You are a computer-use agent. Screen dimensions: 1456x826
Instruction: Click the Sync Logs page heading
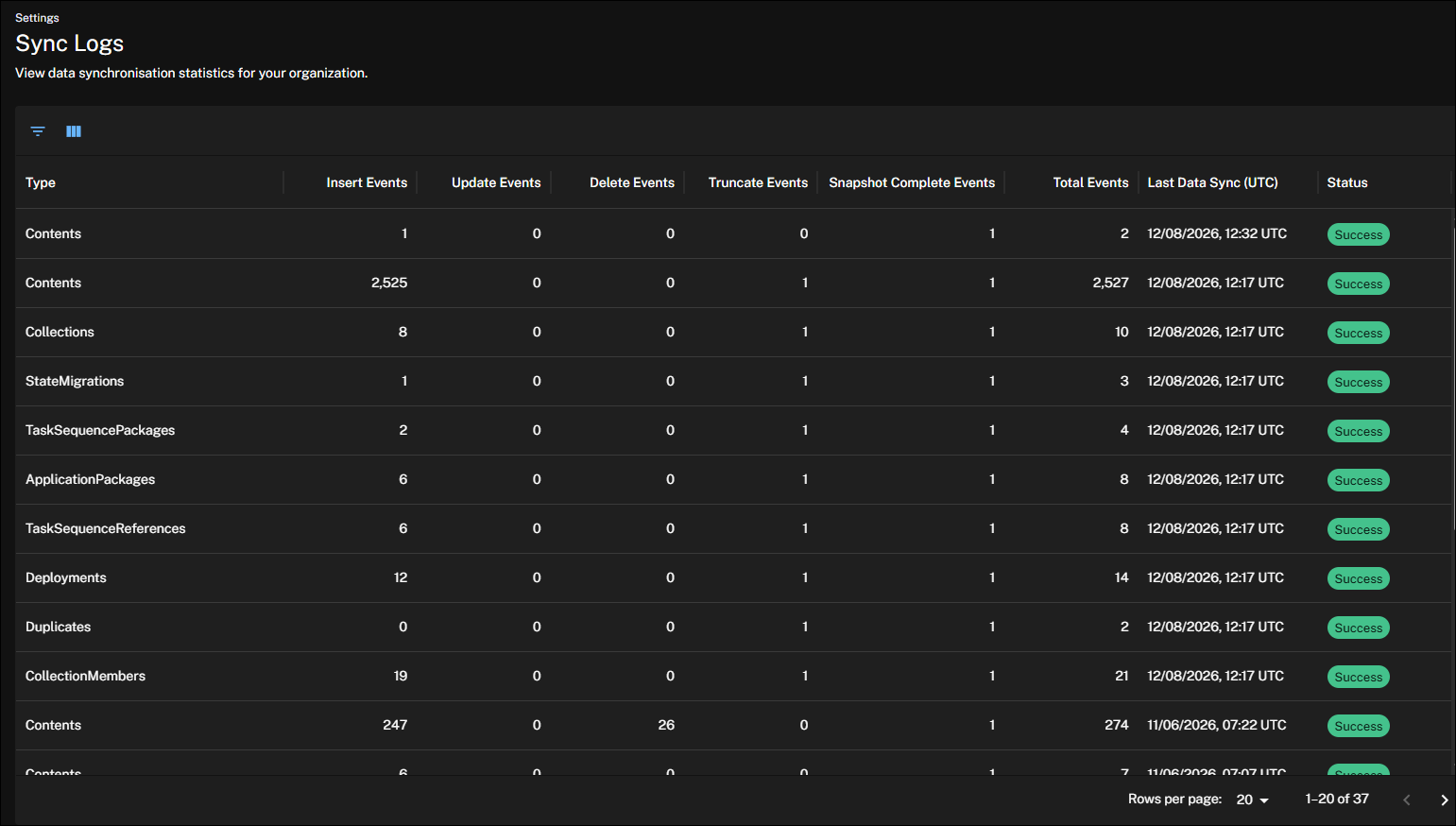[70, 43]
